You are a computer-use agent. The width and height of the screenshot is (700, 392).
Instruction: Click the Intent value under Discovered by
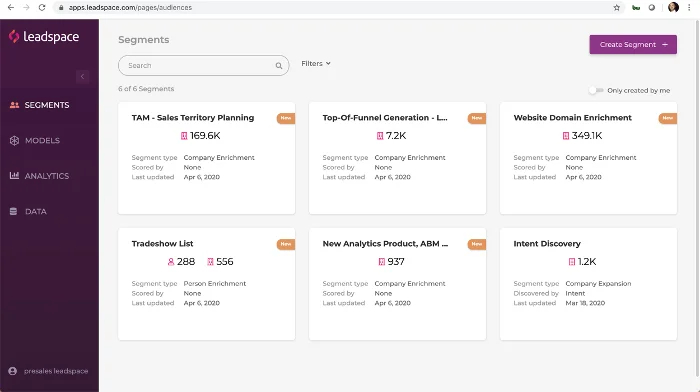[x=575, y=293]
